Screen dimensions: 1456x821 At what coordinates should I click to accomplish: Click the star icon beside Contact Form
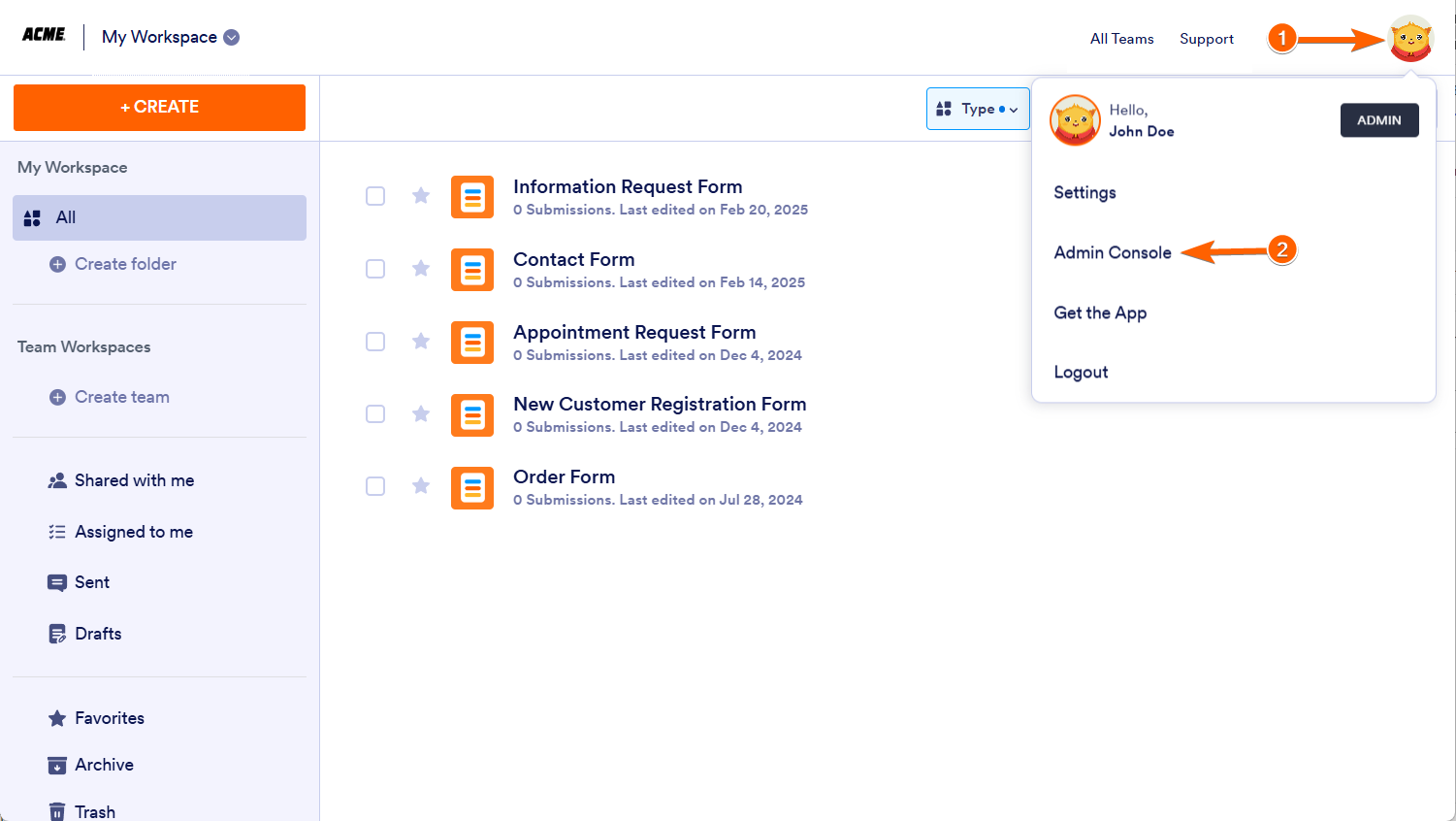[x=421, y=269]
